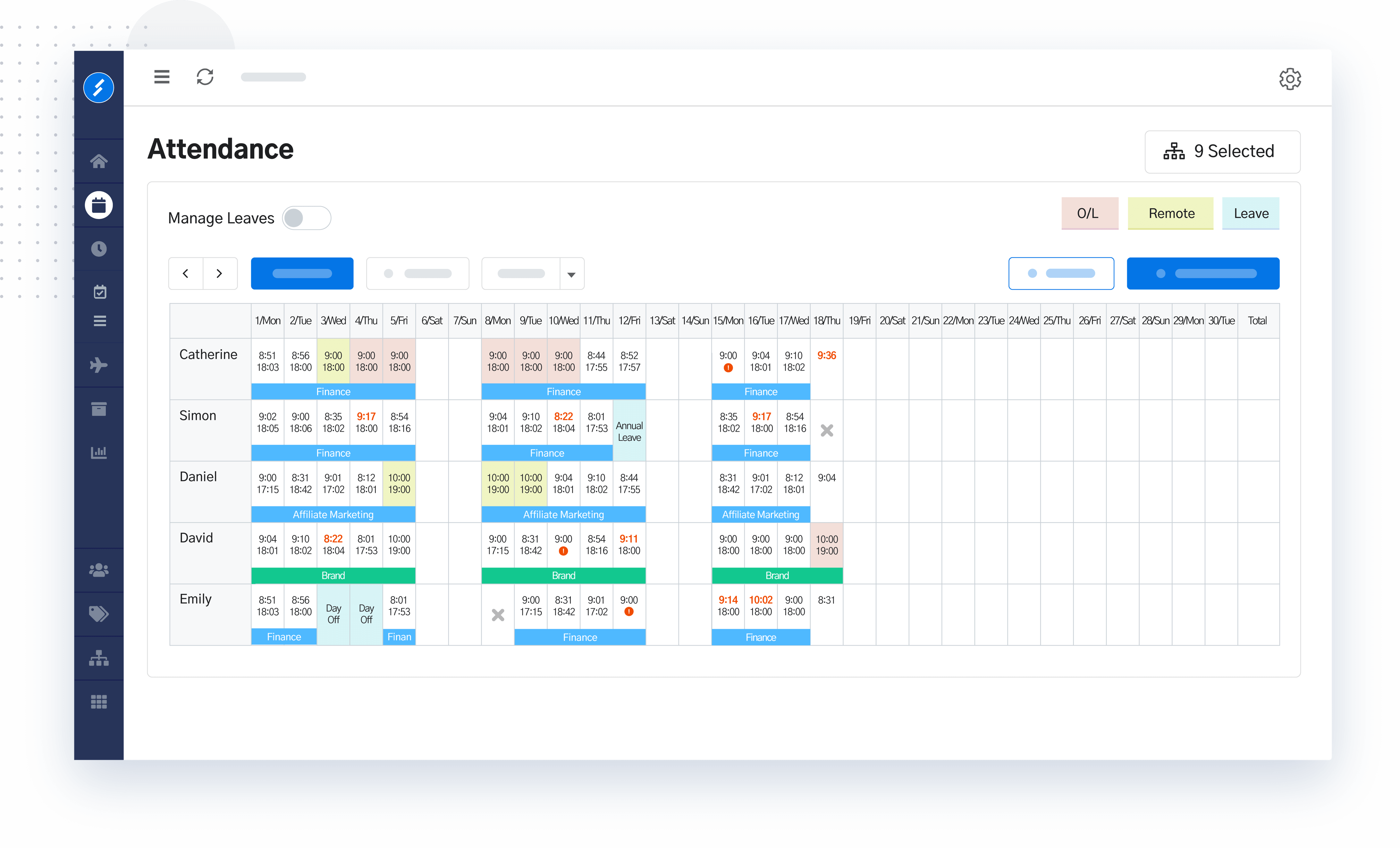Select the Catherine row name
Viewport: 1400px width, 848px height.
tap(208, 354)
